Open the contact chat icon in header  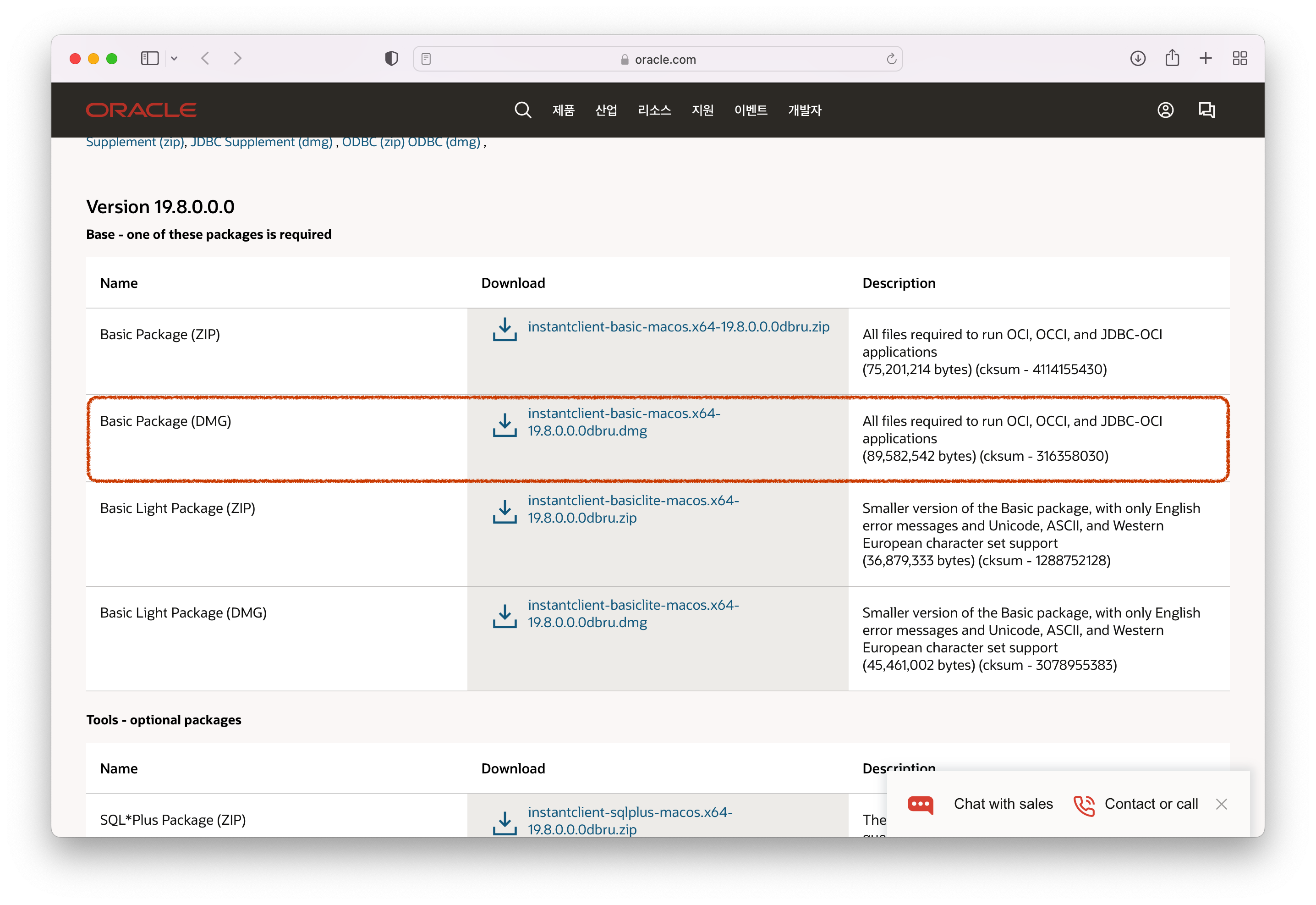tap(1206, 110)
